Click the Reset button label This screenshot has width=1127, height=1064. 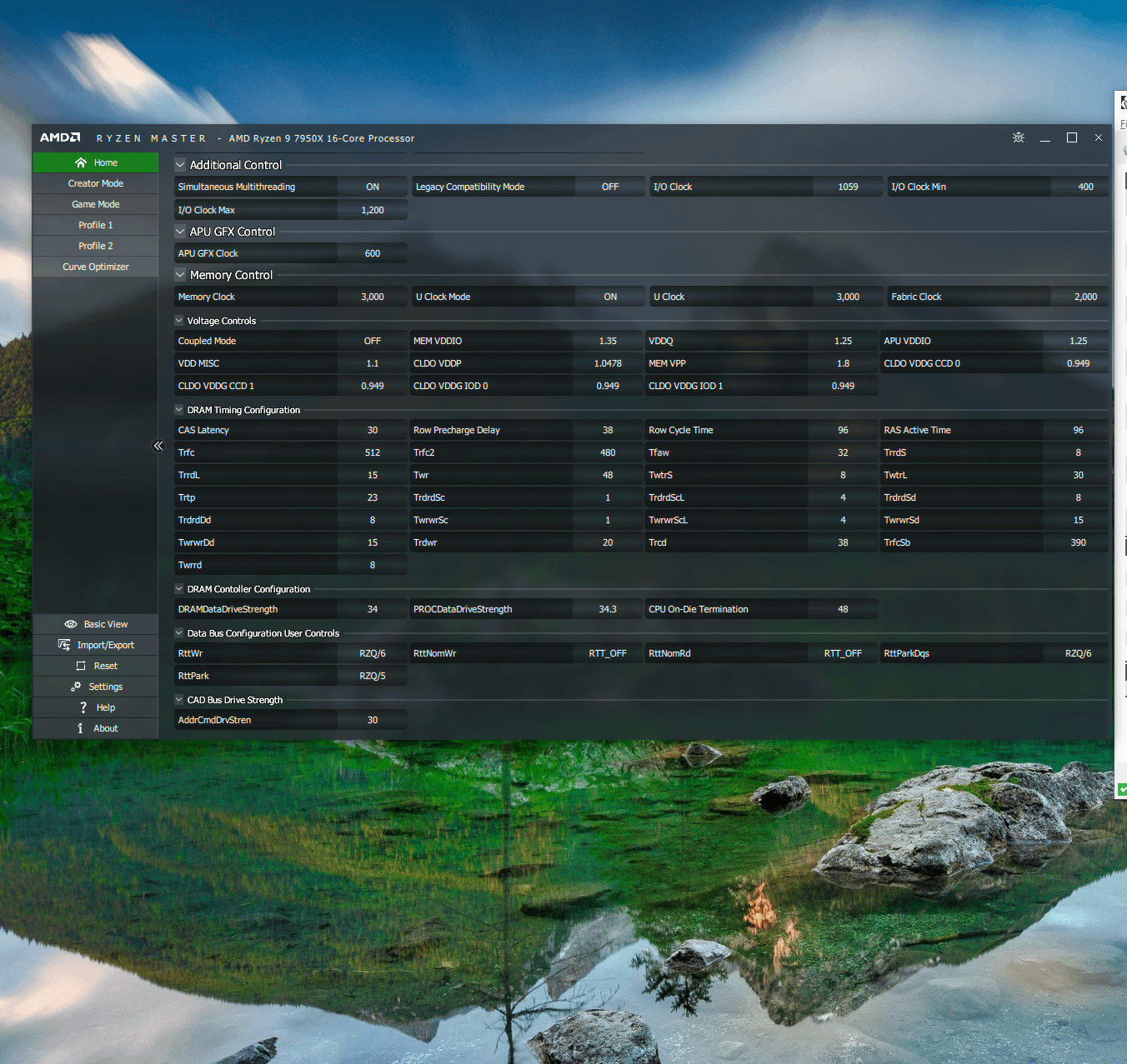click(x=106, y=666)
